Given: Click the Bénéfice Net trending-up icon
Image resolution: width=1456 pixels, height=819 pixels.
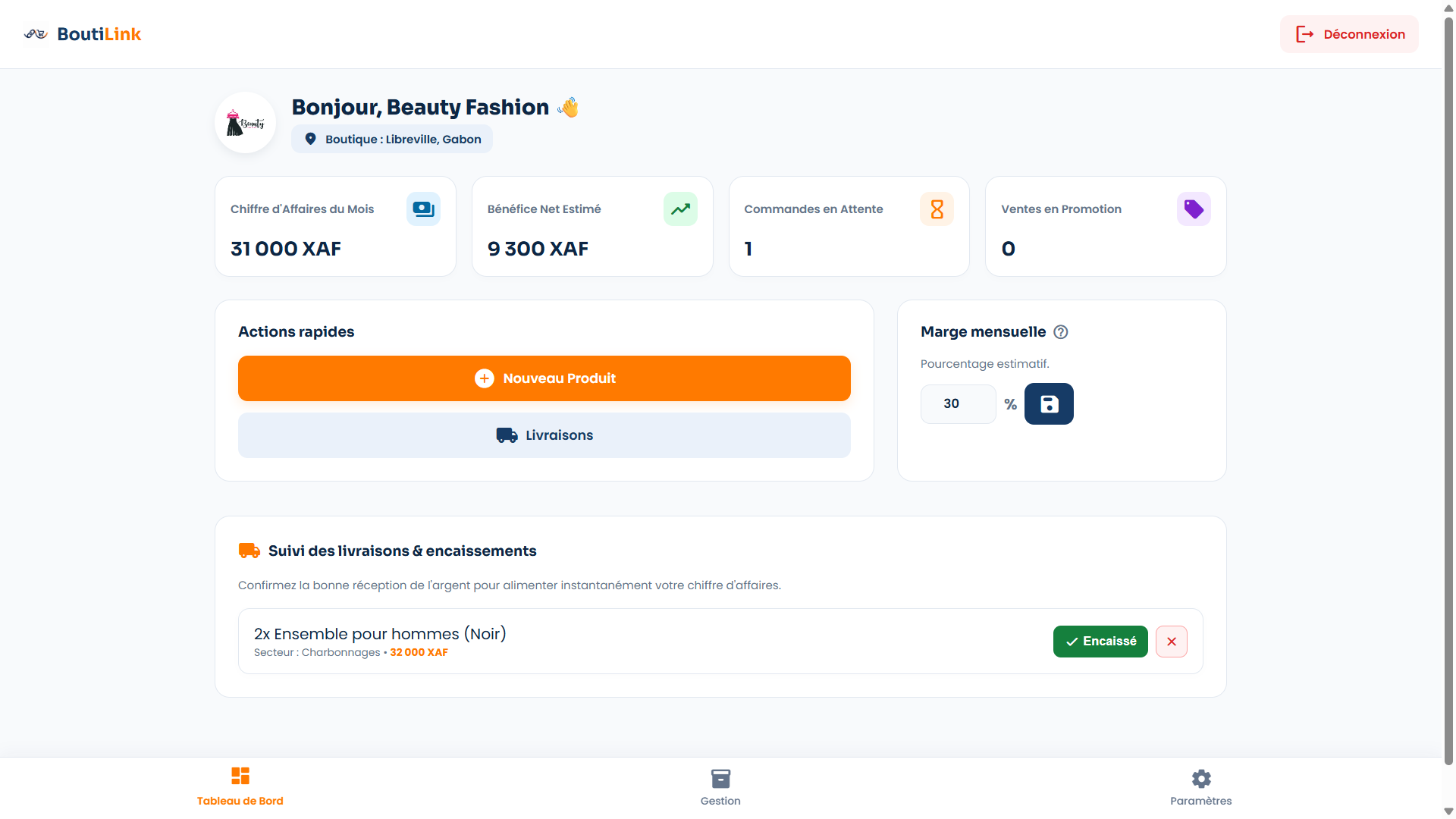Looking at the screenshot, I should click(680, 209).
